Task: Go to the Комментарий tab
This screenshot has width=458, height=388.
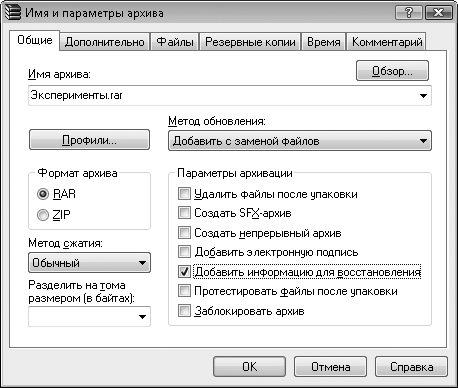Action: click(x=387, y=42)
